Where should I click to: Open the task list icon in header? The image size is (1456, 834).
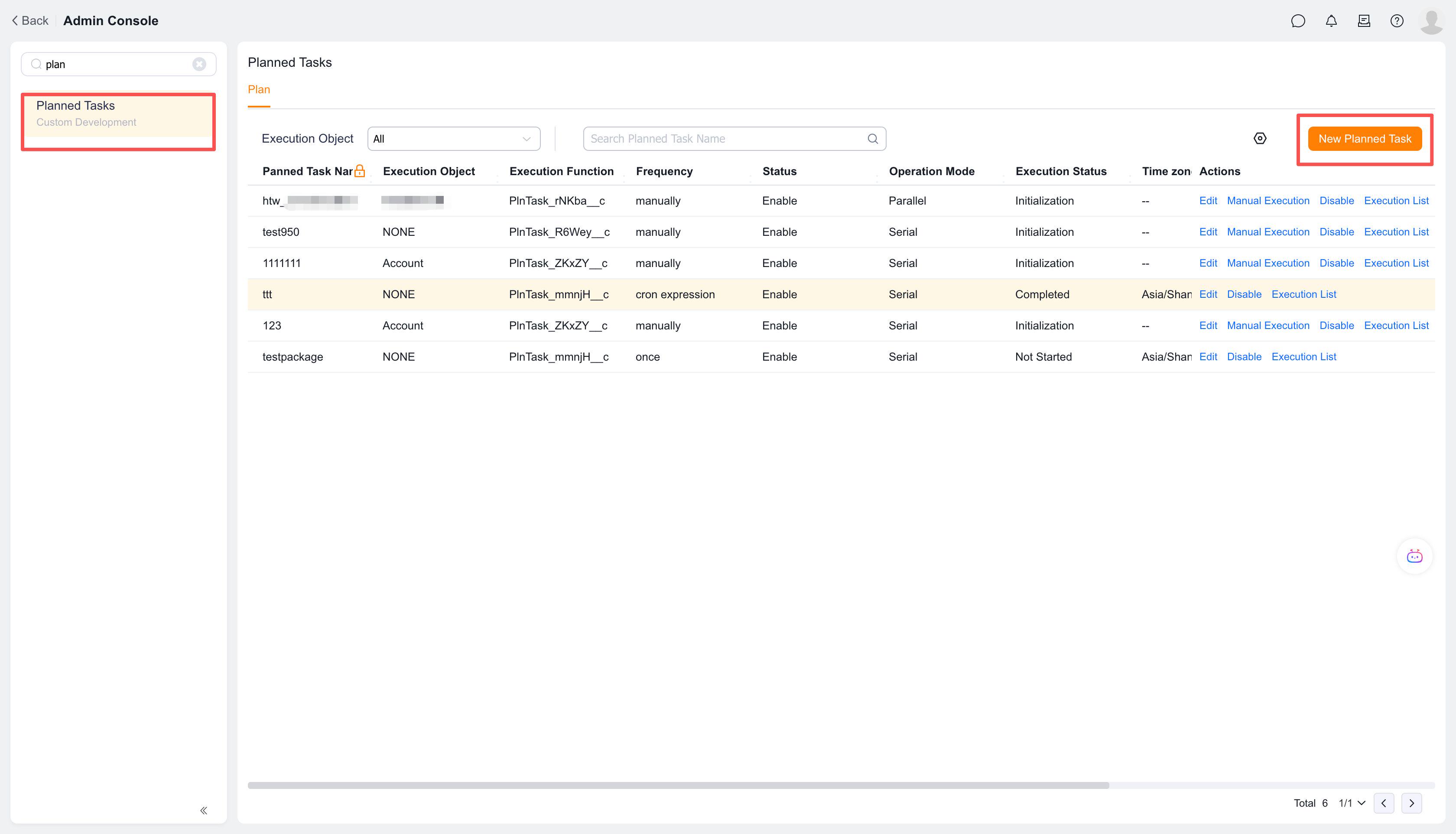pos(1364,21)
